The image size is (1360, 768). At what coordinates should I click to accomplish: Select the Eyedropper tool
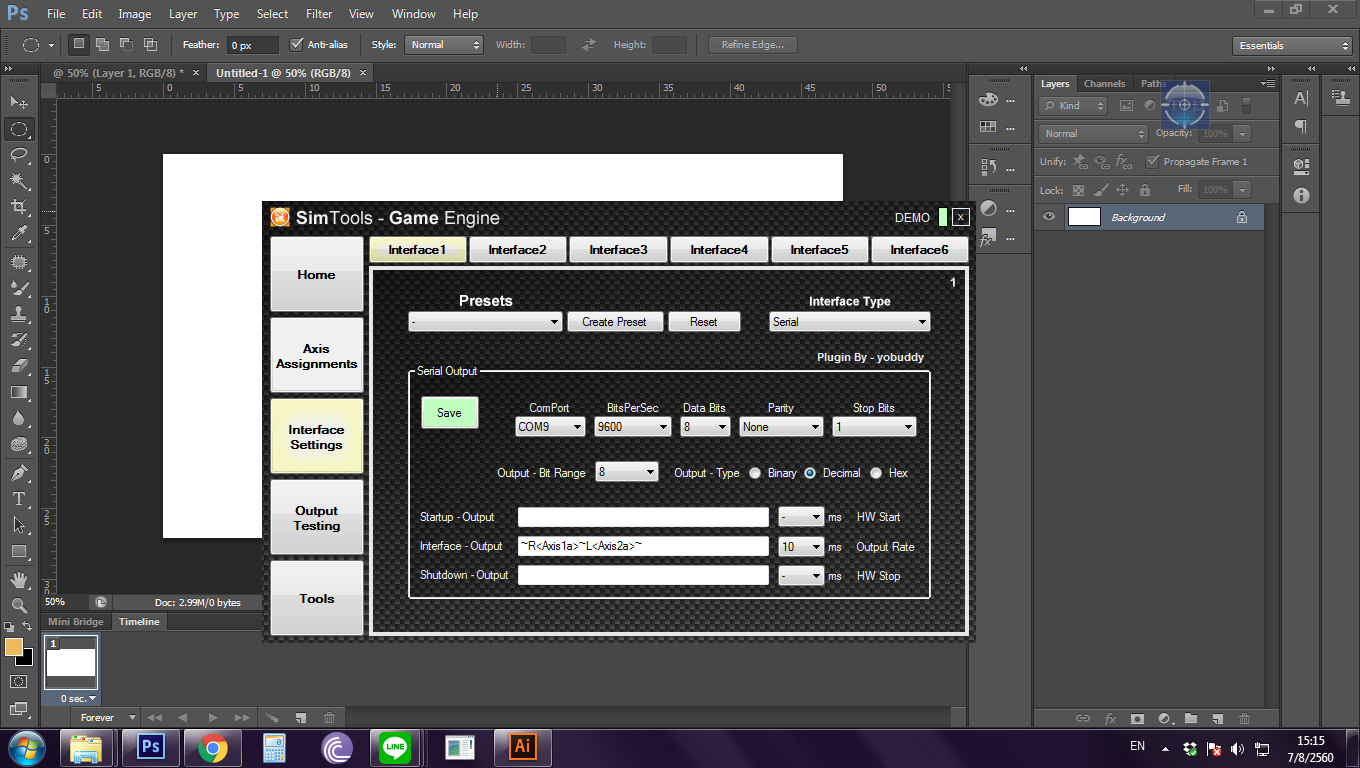(19, 233)
